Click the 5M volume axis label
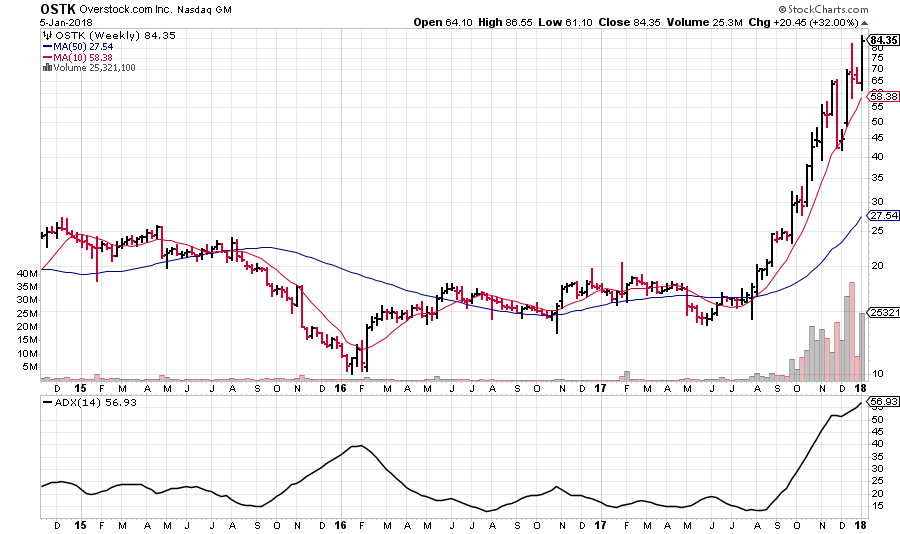The image size is (900, 534). tap(32, 367)
